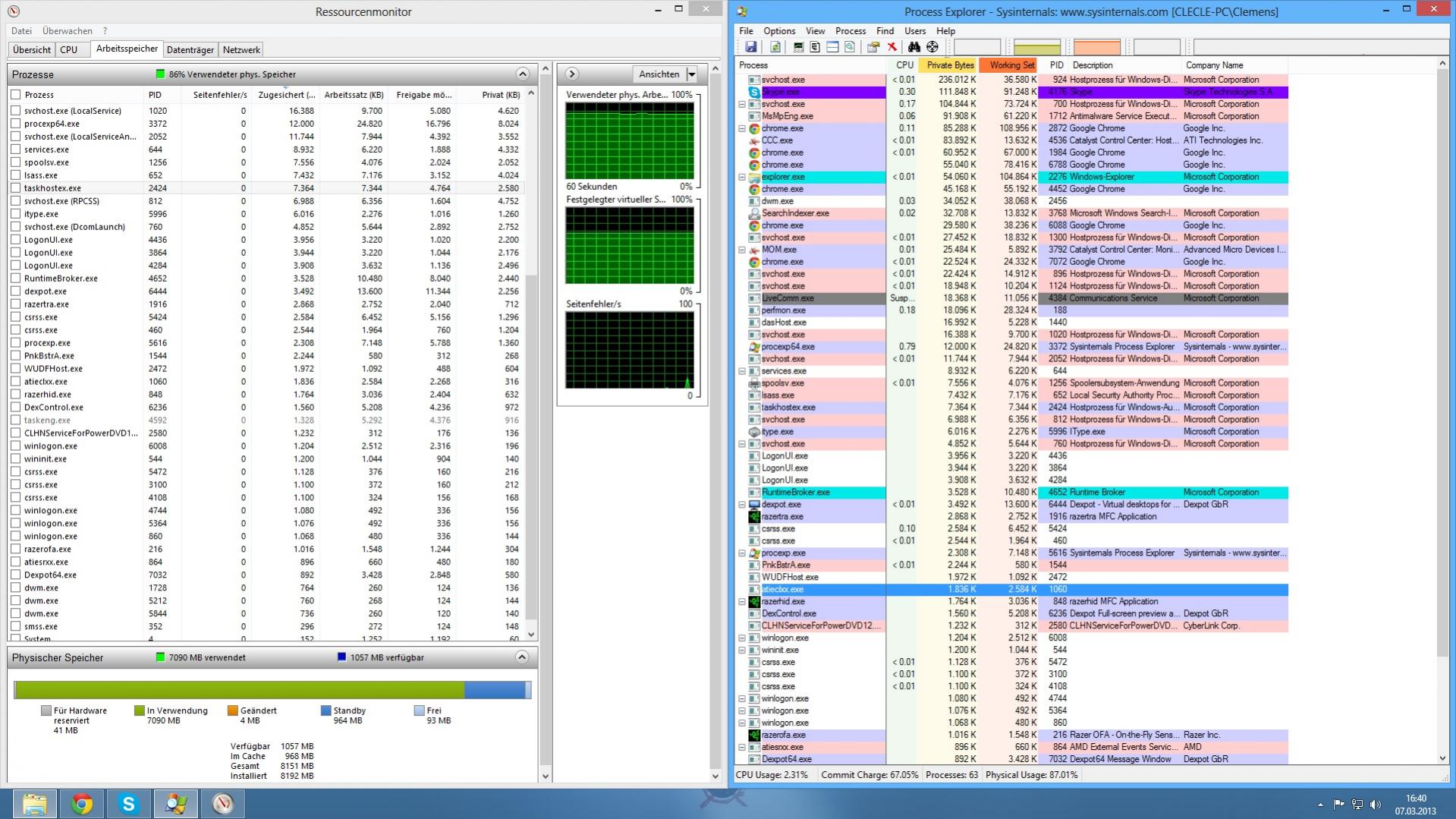Check the itype.exe checkbox in Ressourcenmonitor

click(x=15, y=214)
